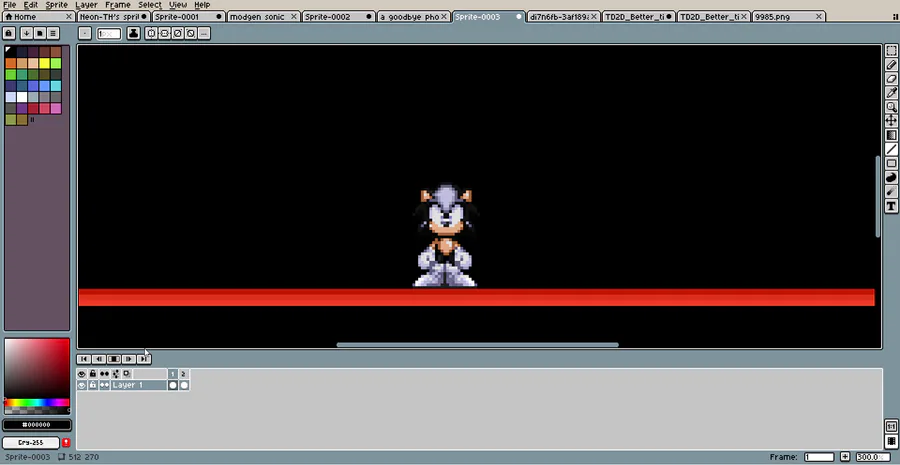Play the animation
900x465 pixels.
tap(114, 359)
